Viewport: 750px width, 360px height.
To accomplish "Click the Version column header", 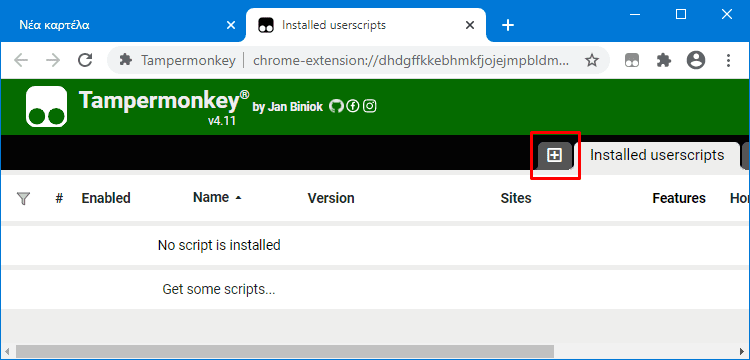I will pyautogui.click(x=331, y=198).
